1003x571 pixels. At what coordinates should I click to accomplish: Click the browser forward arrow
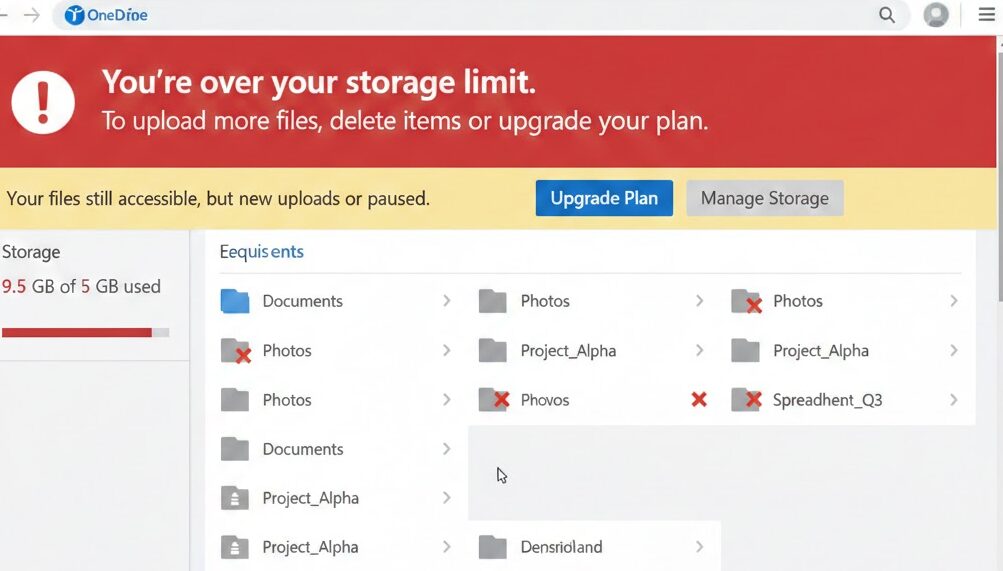[x=31, y=15]
